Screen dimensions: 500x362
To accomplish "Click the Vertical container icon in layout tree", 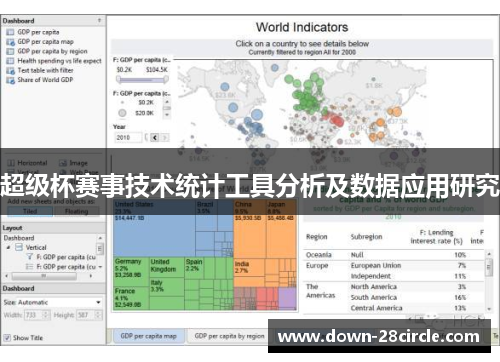I will 19,247.
